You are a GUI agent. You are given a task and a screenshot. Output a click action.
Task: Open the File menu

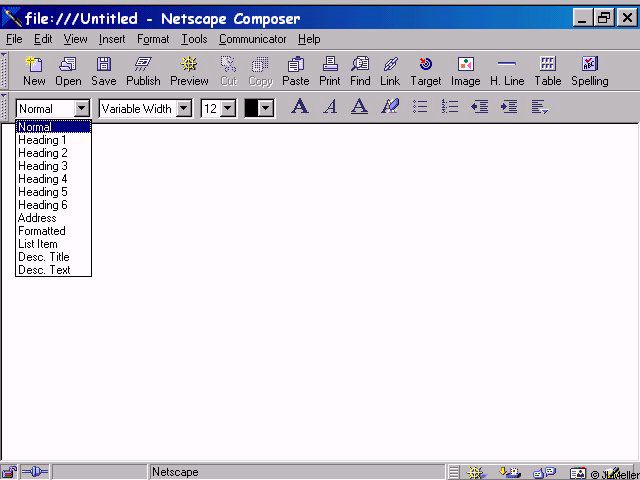click(14, 39)
